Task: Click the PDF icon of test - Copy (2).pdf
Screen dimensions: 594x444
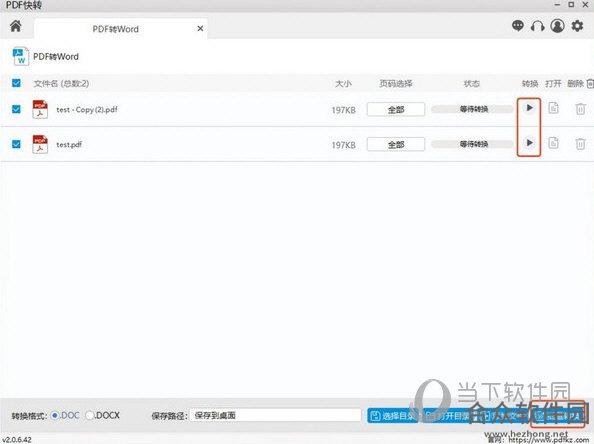Action: coord(40,109)
